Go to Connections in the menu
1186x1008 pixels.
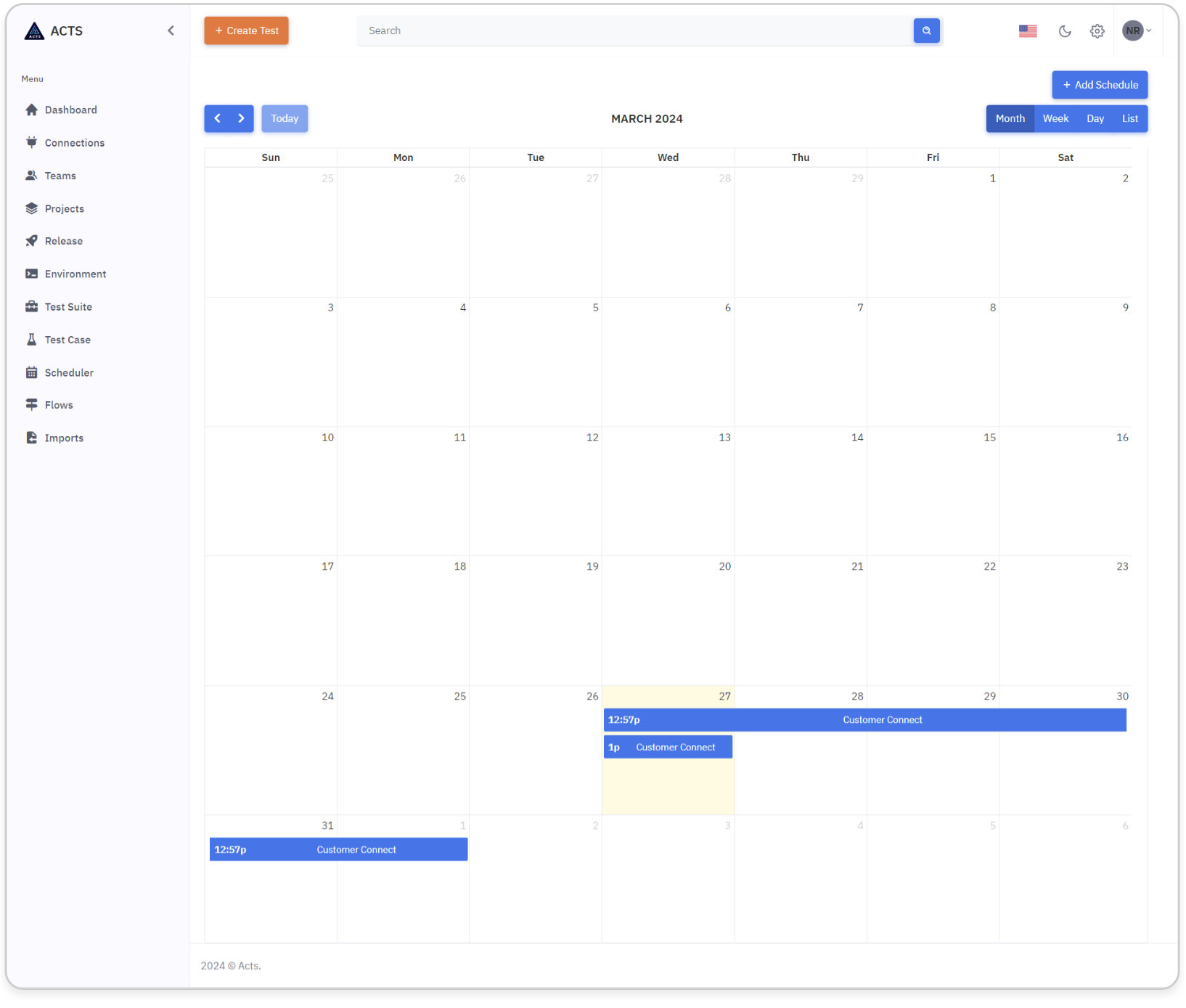click(74, 143)
